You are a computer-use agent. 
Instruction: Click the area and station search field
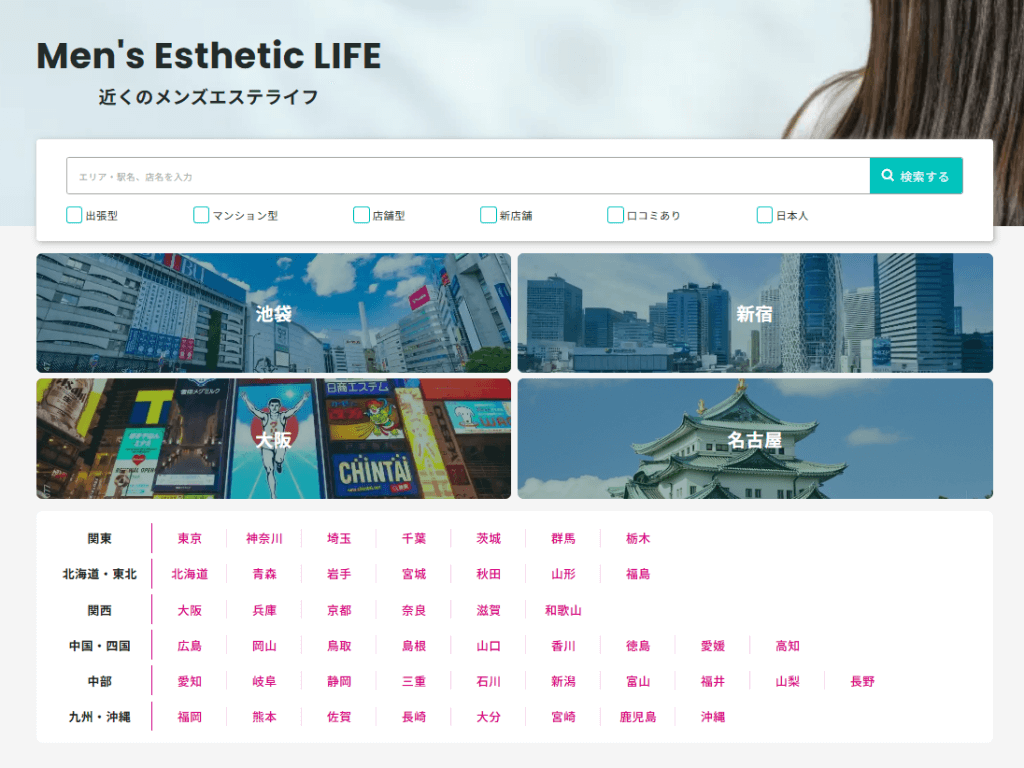coord(467,176)
